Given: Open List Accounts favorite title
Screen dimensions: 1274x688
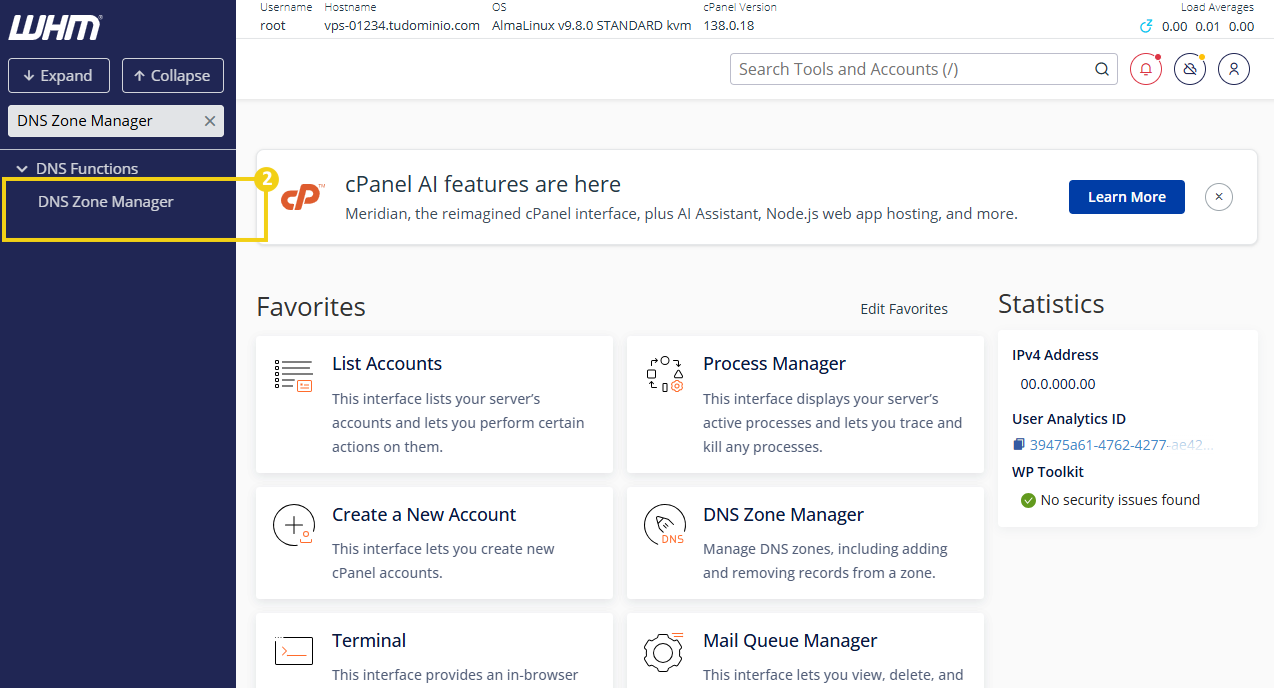Looking at the screenshot, I should 387,364.
